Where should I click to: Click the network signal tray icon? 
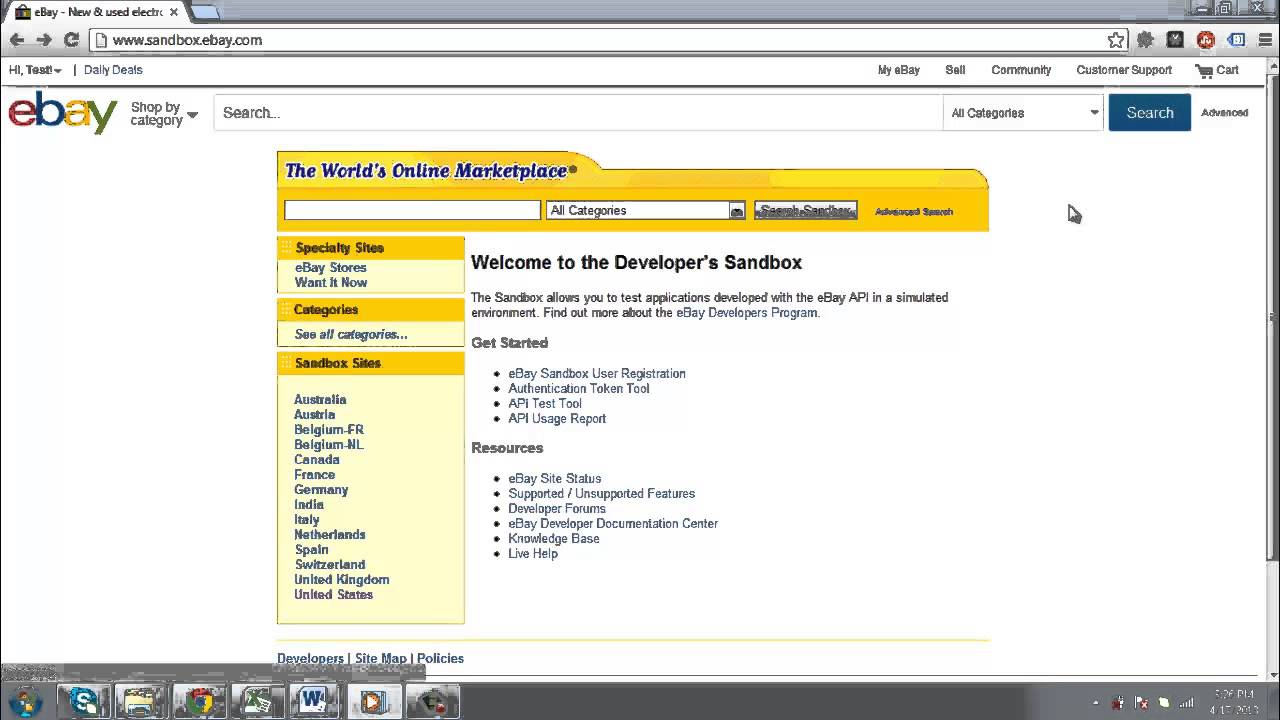pos(1187,702)
